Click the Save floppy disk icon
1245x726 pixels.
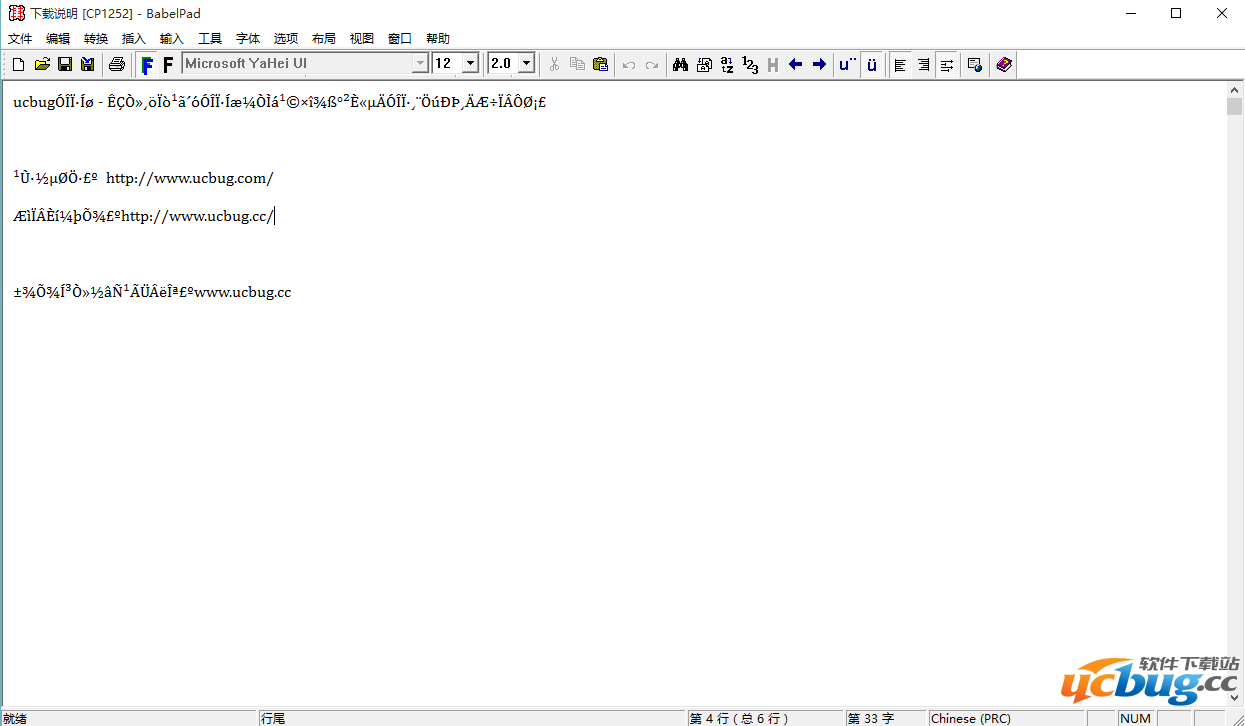click(x=65, y=65)
